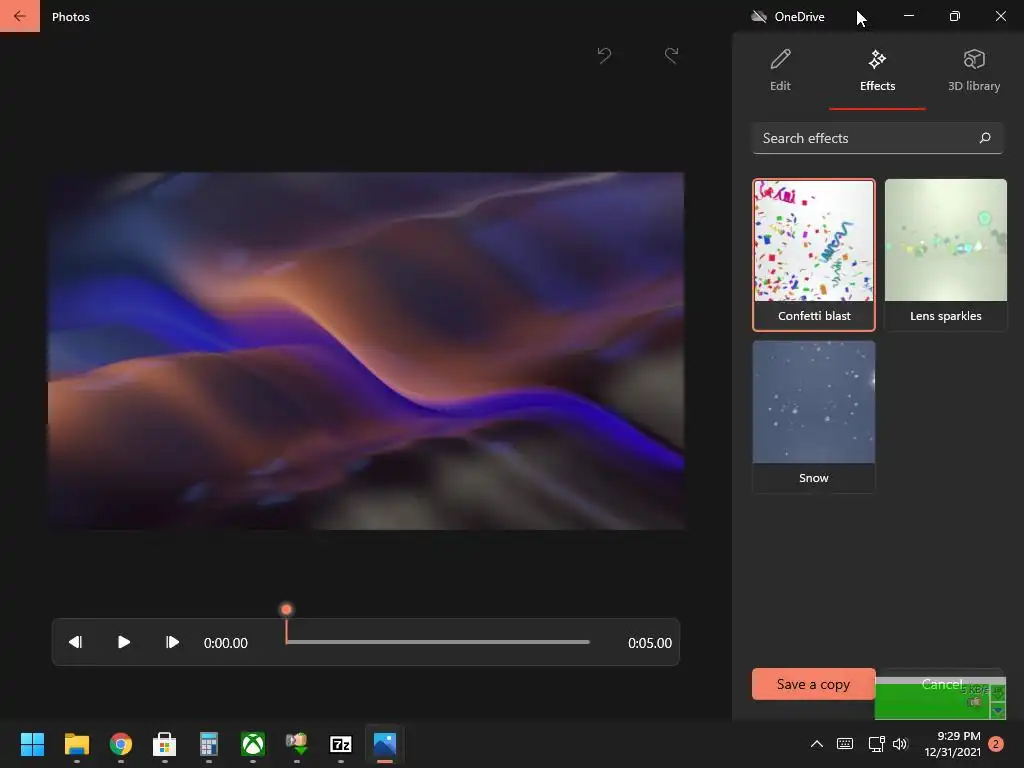Undo the last edit
This screenshot has height=768, width=1024.
[605, 56]
